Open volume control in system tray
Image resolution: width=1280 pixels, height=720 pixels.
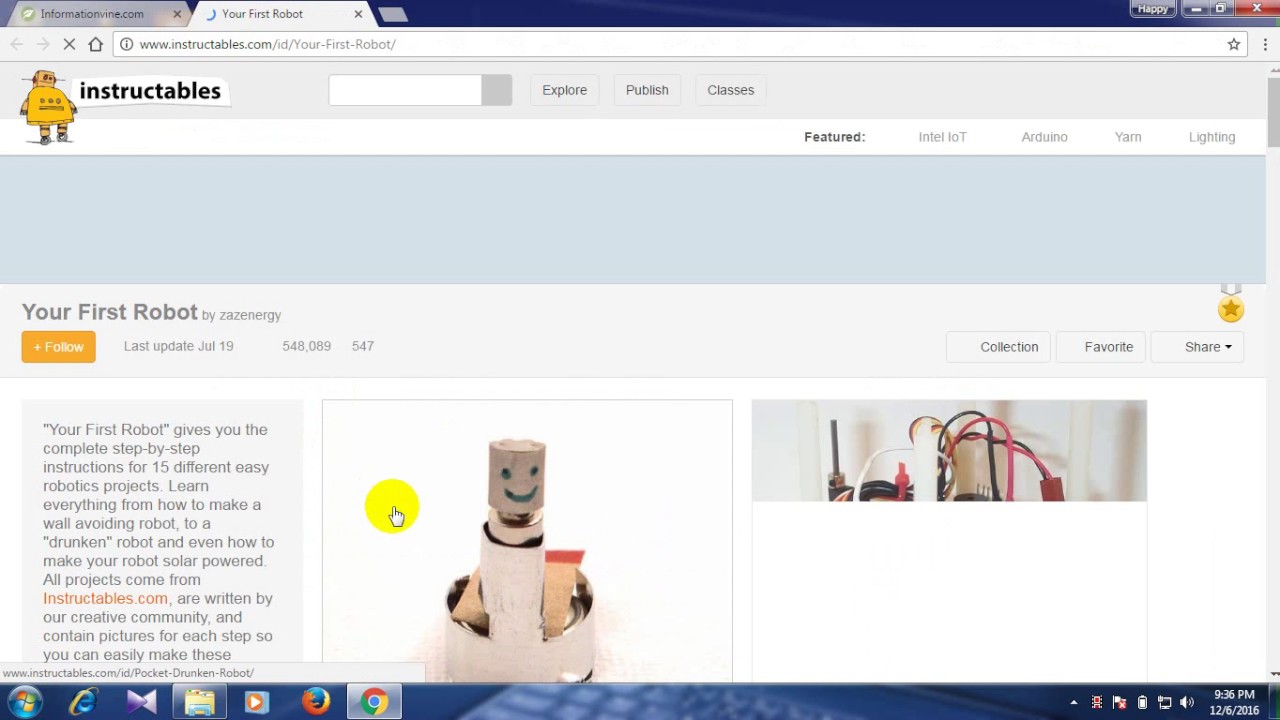[1187, 703]
